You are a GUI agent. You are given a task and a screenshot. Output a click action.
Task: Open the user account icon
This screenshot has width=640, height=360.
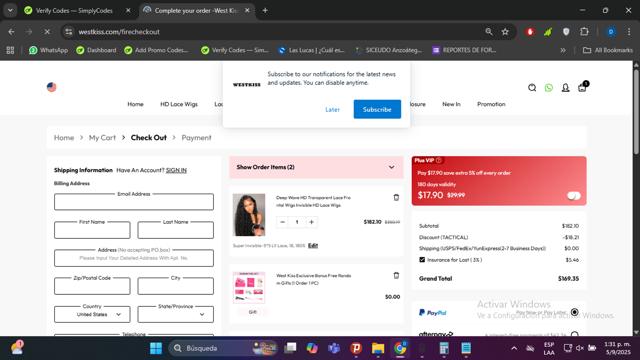coord(565,88)
